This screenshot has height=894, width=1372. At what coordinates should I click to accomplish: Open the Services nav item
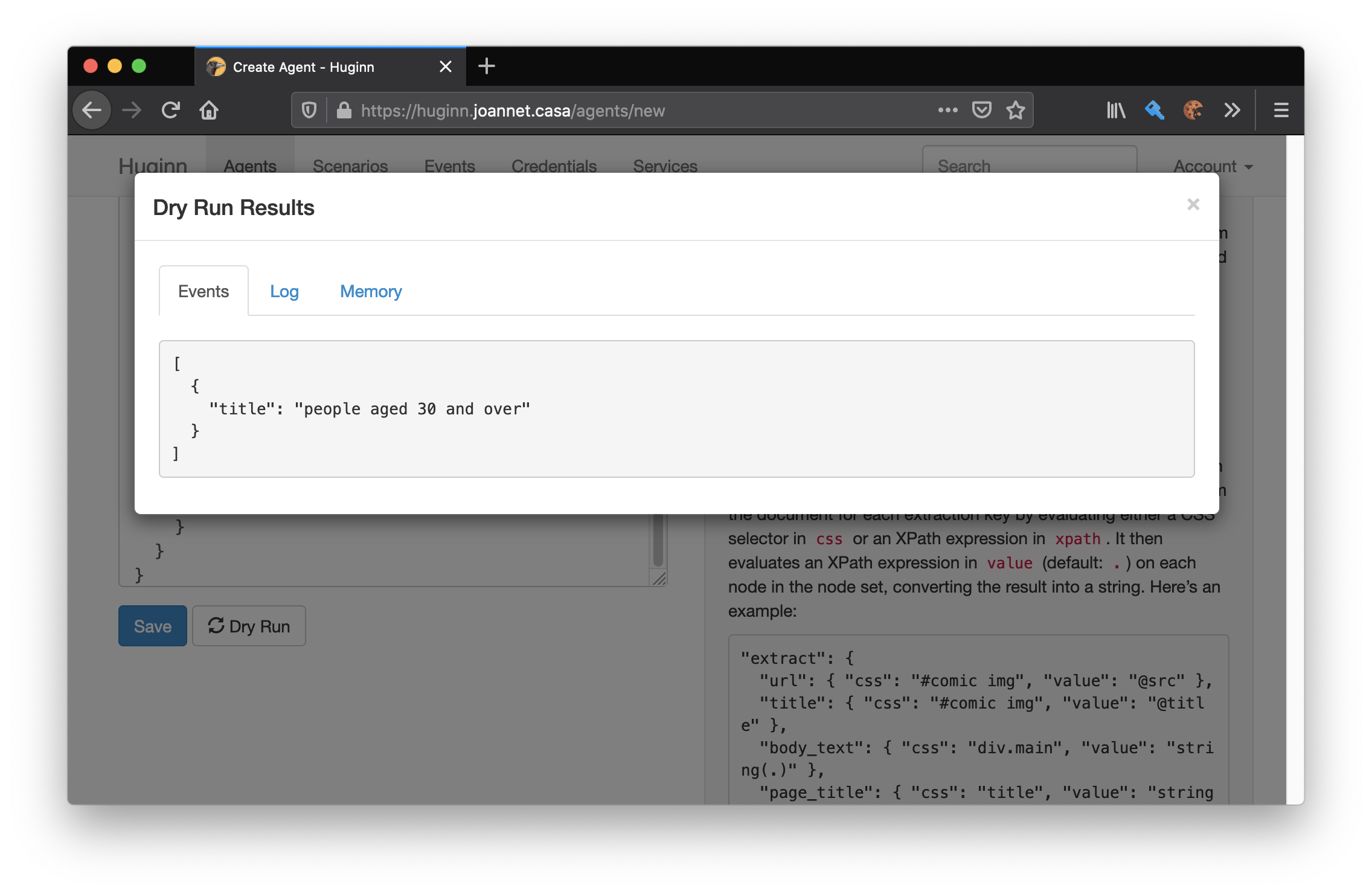click(665, 166)
